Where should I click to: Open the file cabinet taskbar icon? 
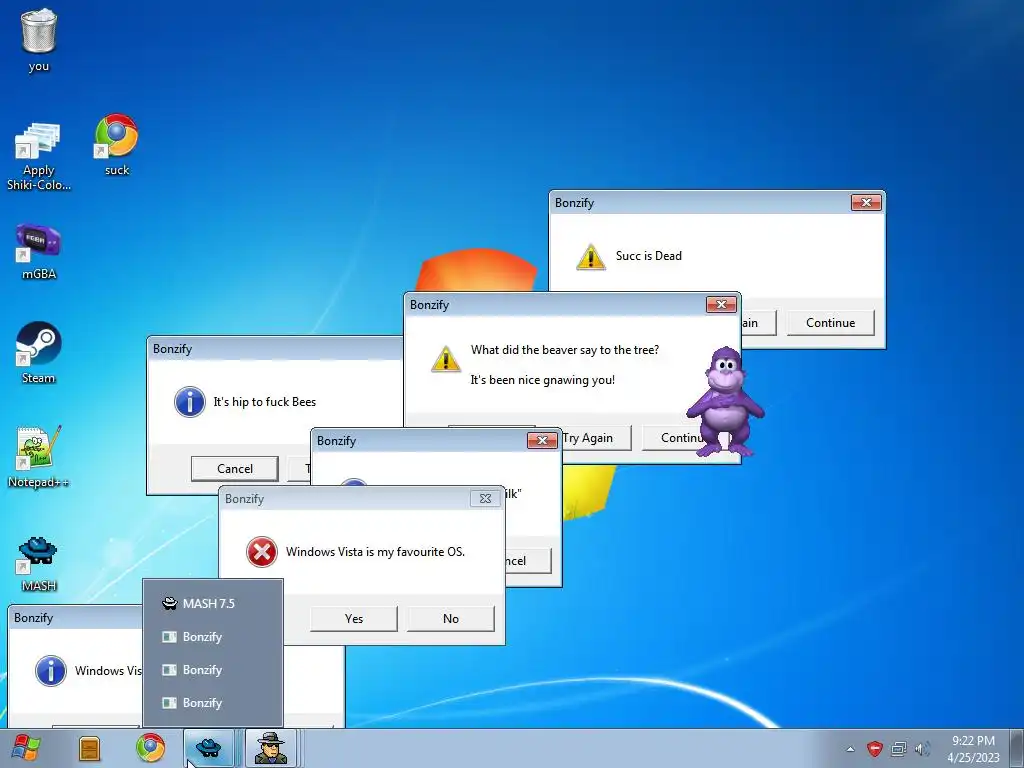pyautogui.click(x=89, y=748)
